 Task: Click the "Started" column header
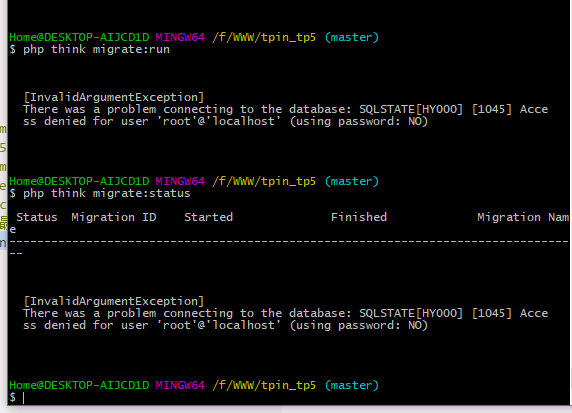click(x=208, y=217)
